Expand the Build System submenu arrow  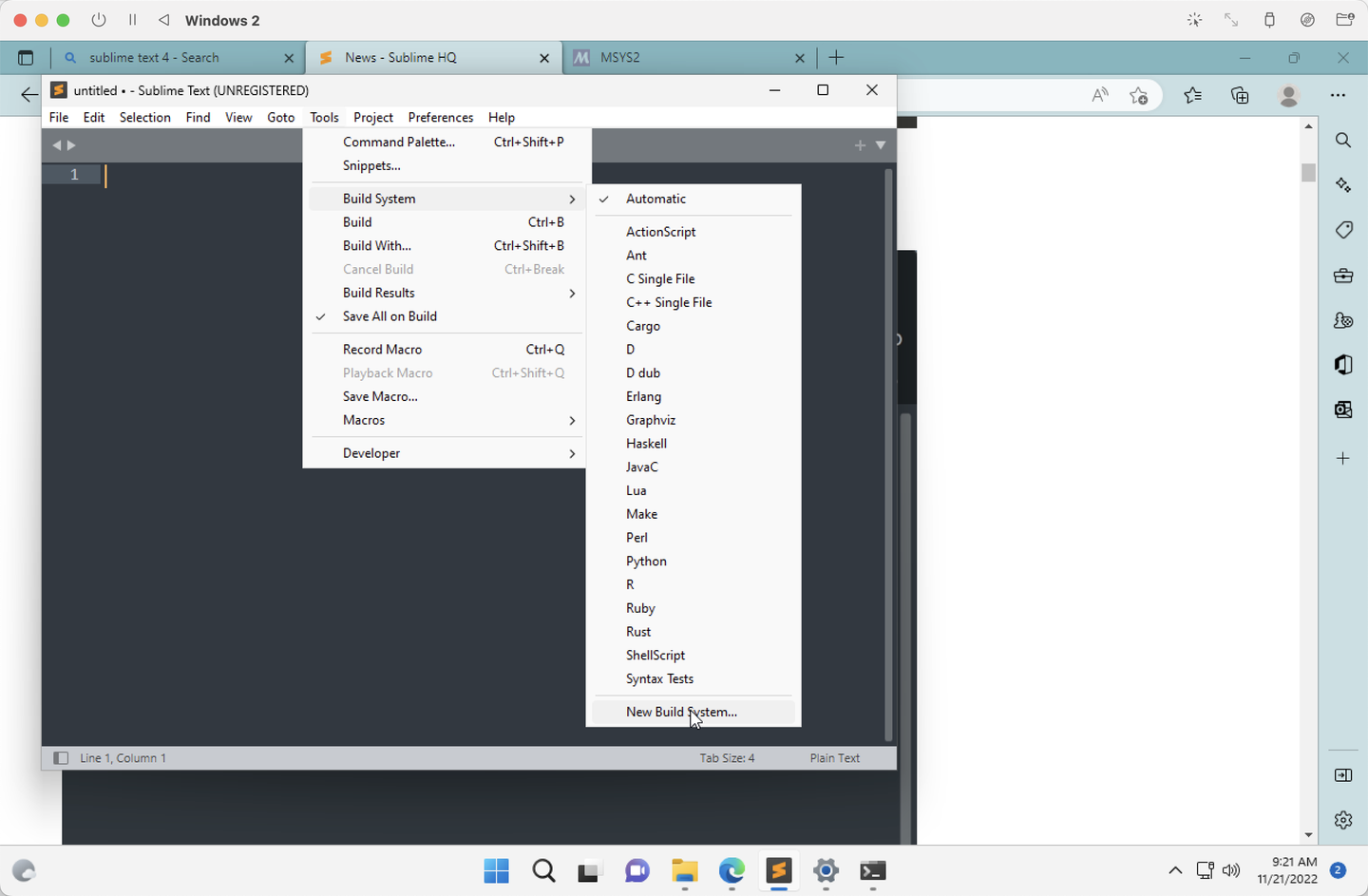(572, 199)
